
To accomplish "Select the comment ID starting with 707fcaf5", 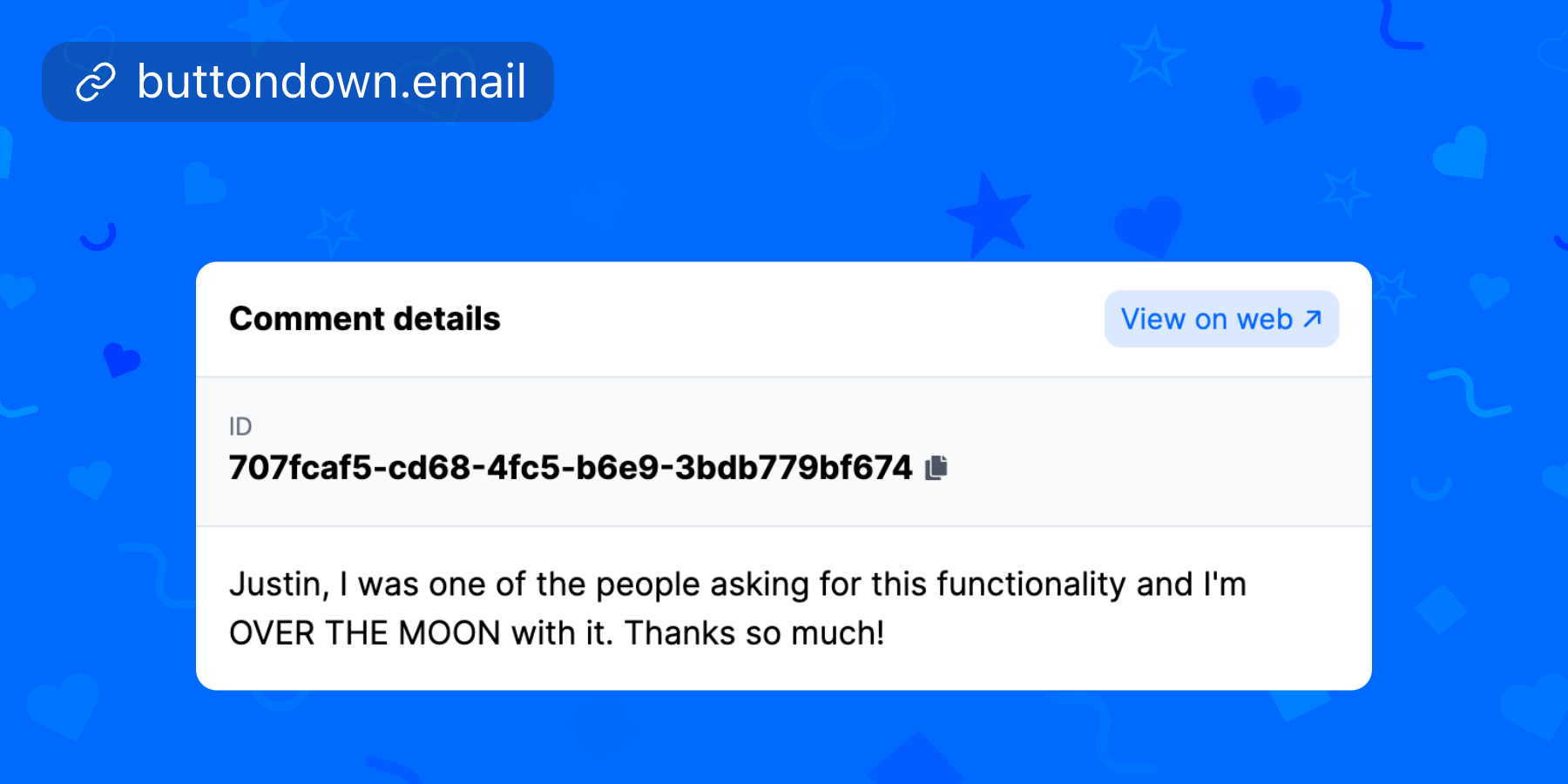I will pyautogui.click(x=570, y=468).
